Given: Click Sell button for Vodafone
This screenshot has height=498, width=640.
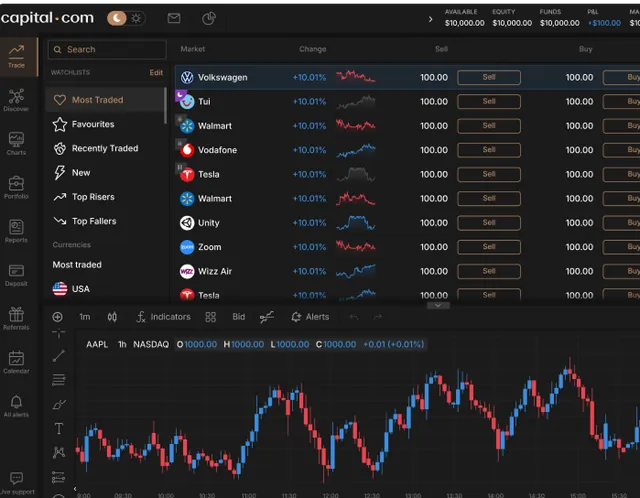Looking at the screenshot, I should [x=489, y=150].
